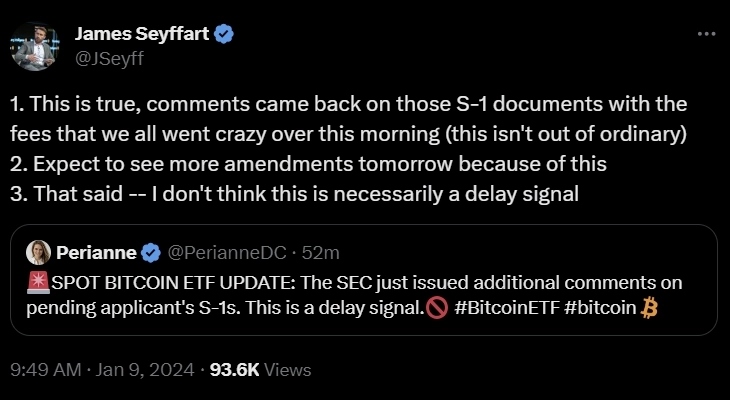The width and height of the screenshot is (730, 400).
Task: Open the @JSeyff handle link
Action: pyautogui.click(x=109, y=56)
